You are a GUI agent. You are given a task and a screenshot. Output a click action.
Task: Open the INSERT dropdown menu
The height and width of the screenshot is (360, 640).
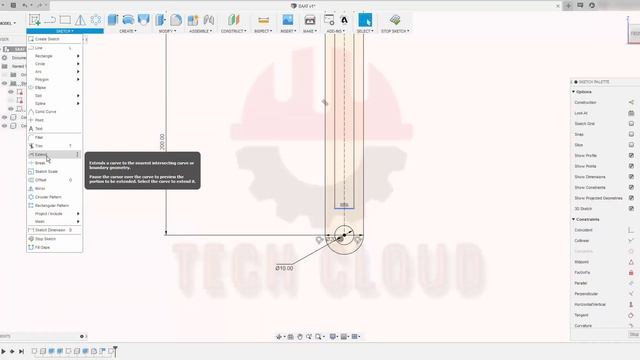(x=288, y=31)
